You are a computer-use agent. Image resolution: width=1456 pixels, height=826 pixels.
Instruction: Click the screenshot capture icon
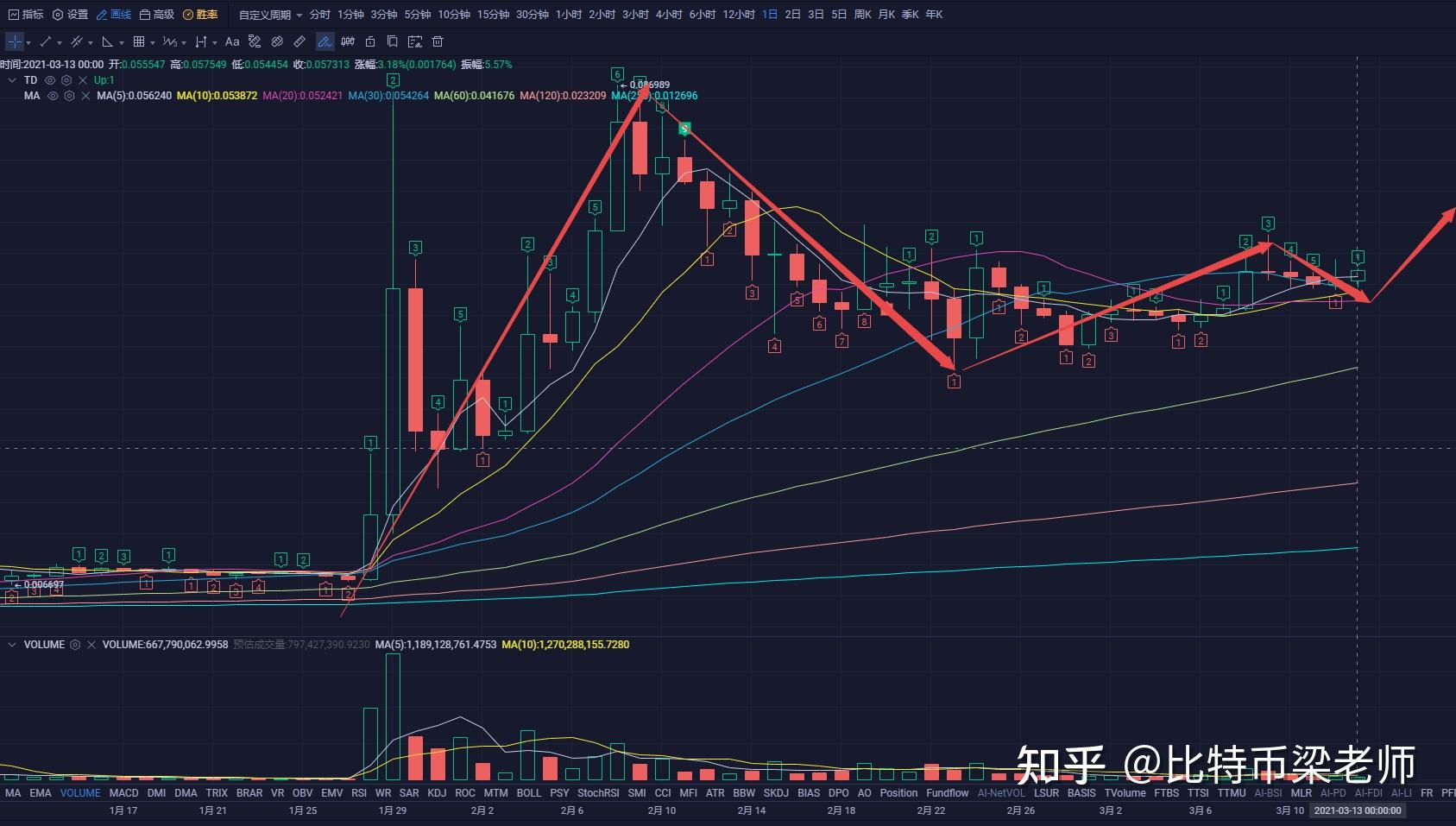(415, 41)
